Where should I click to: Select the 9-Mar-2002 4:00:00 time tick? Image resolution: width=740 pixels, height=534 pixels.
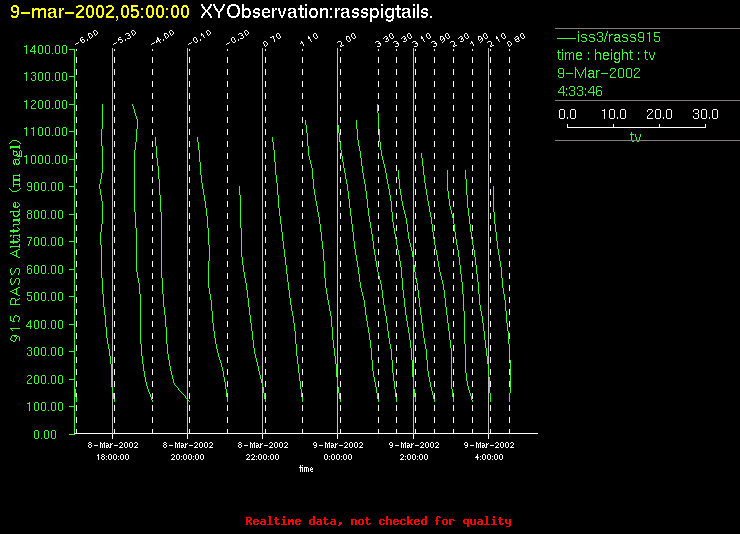tap(489, 450)
